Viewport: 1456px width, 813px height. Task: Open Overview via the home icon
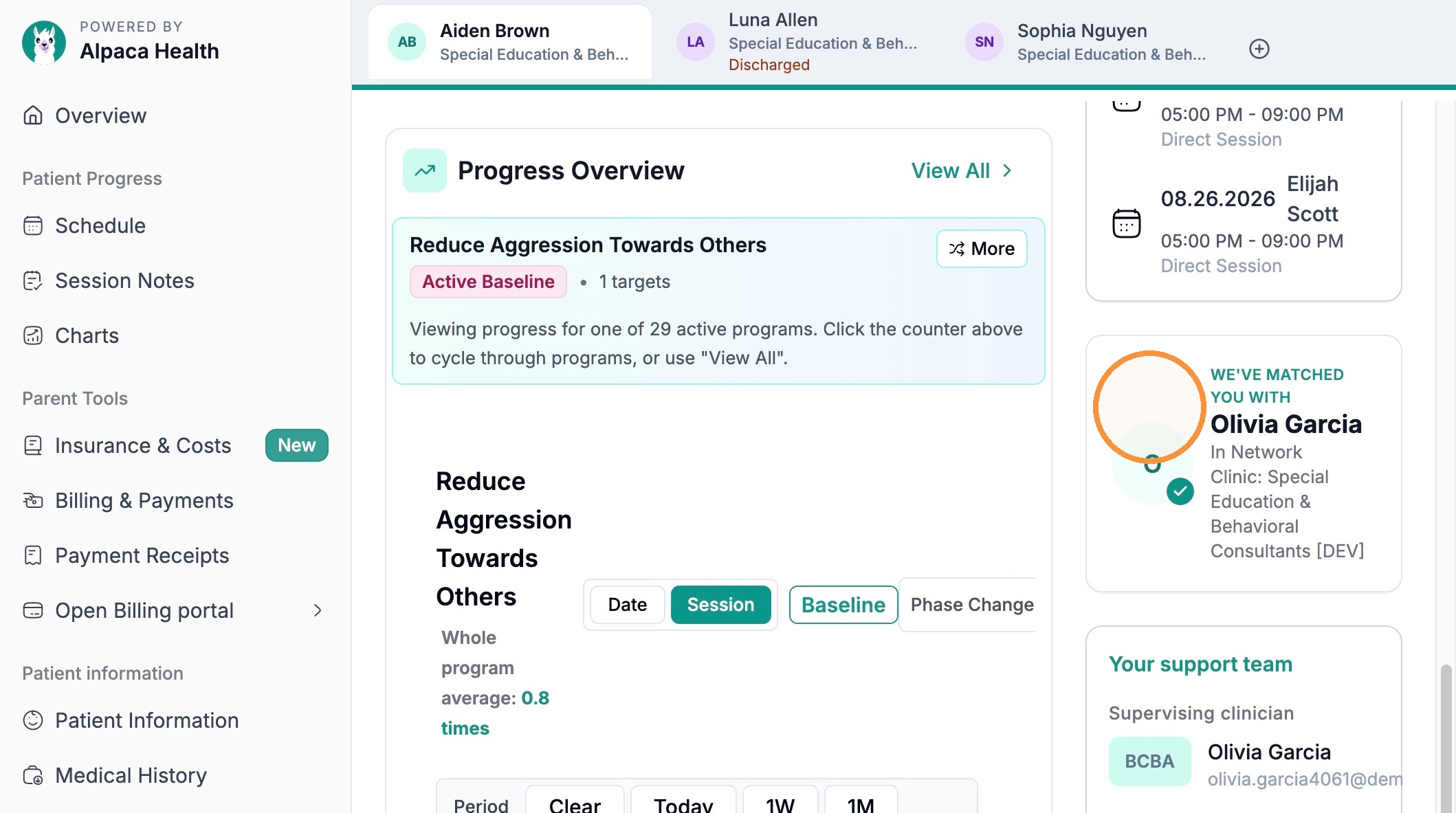point(32,115)
